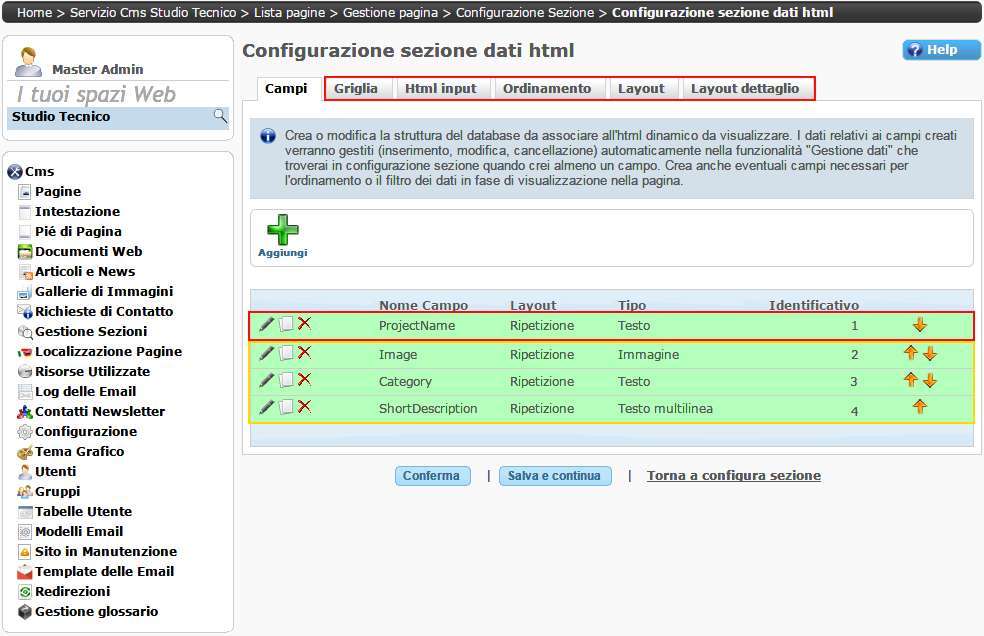Screen dimensions: 984x636
Task: Select the Layout dettaglio tab
Action: click(745, 89)
